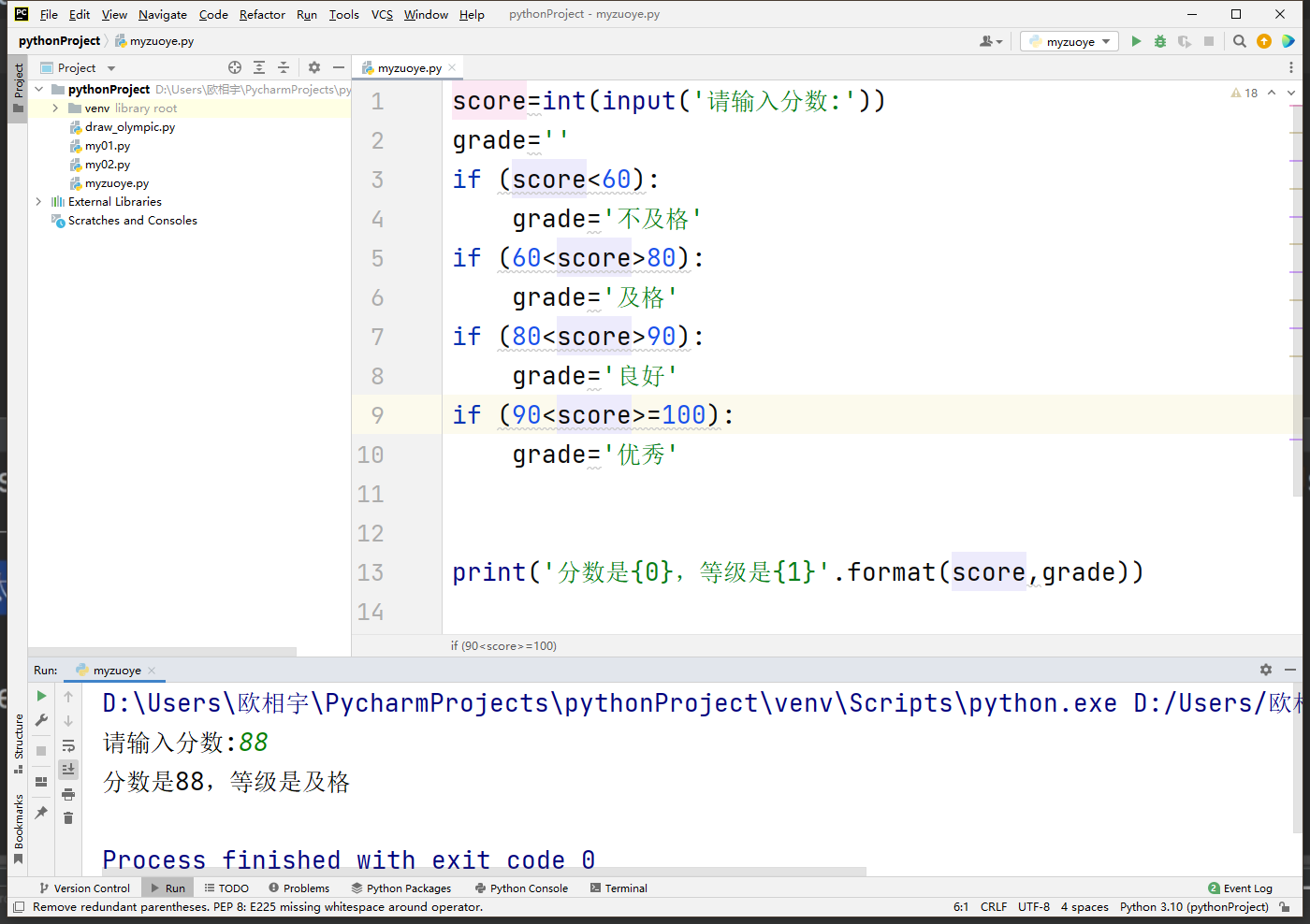This screenshot has width=1310, height=924.
Task: Toggle scroll to end in console
Action: [x=68, y=769]
